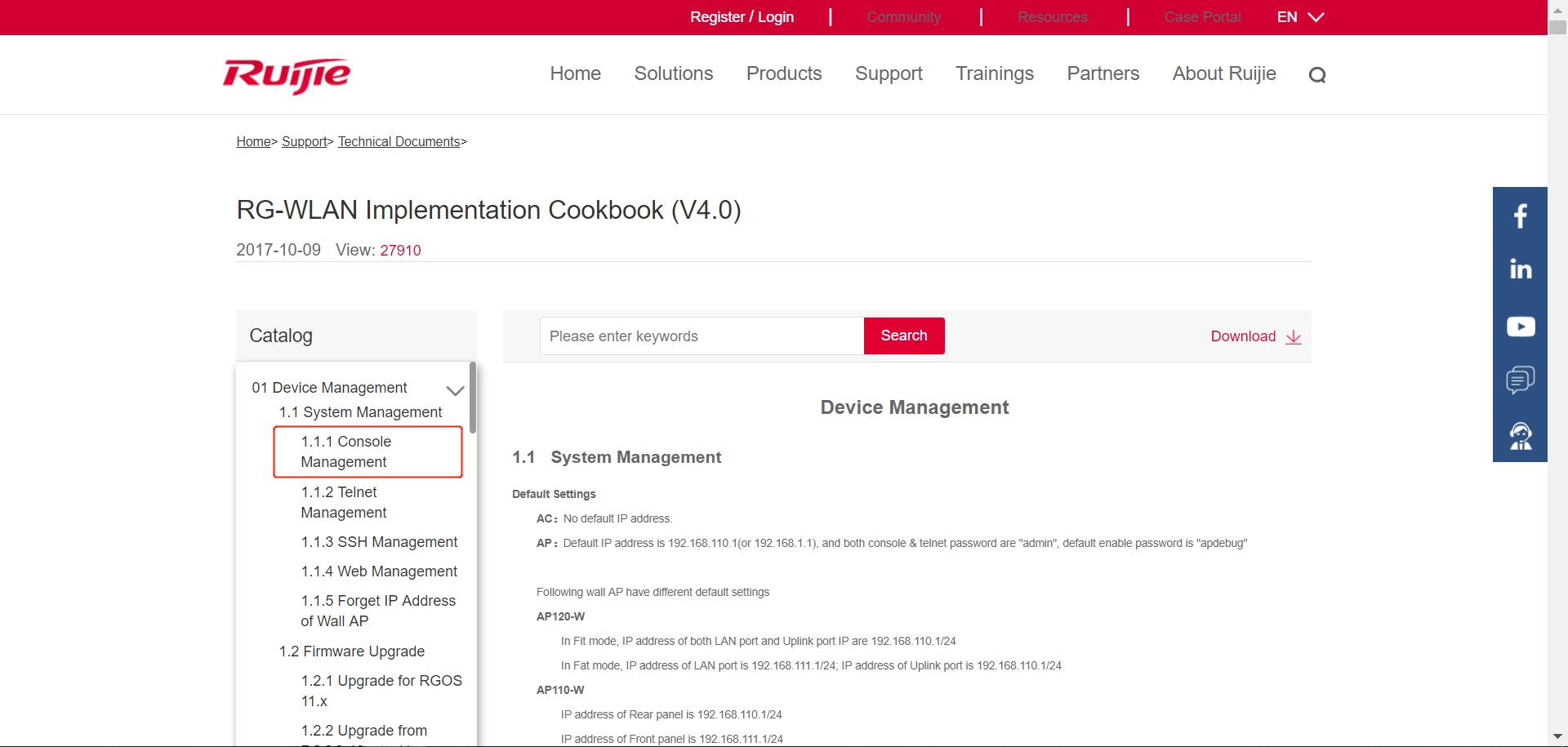Viewport: 1568px width, 747px height.
Task: Click the download arrow icon
Action: [x=1294, y=337]
